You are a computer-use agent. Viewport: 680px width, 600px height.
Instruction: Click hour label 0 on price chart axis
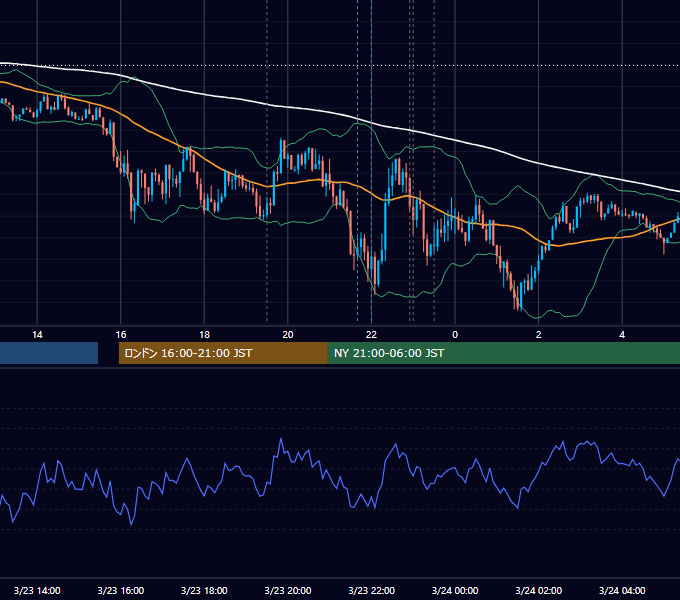click(455, 335)
